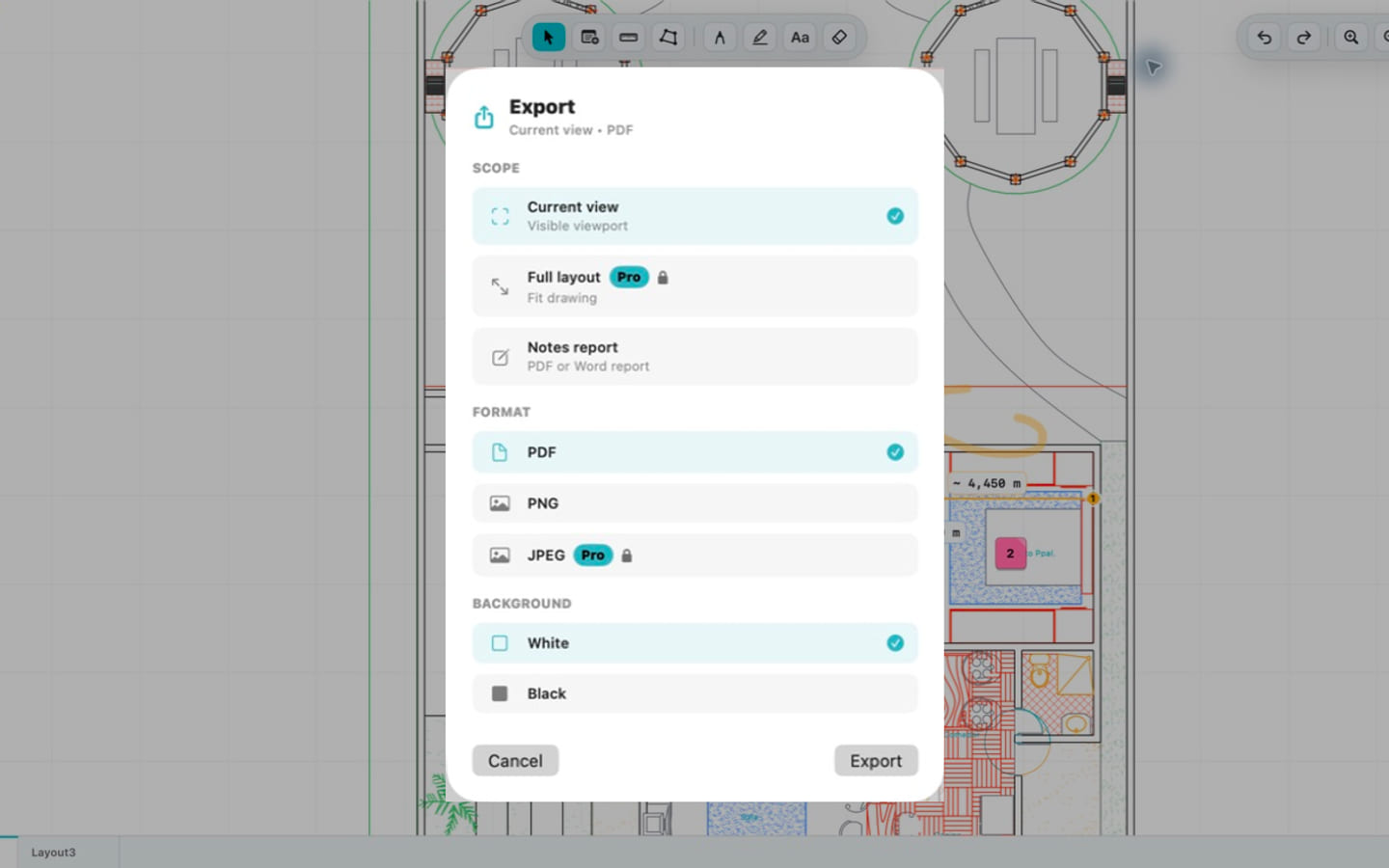1389x868 pixels.
Task: Select the pen markup tool
Action: pyautogui.click(x=760, y=38)
